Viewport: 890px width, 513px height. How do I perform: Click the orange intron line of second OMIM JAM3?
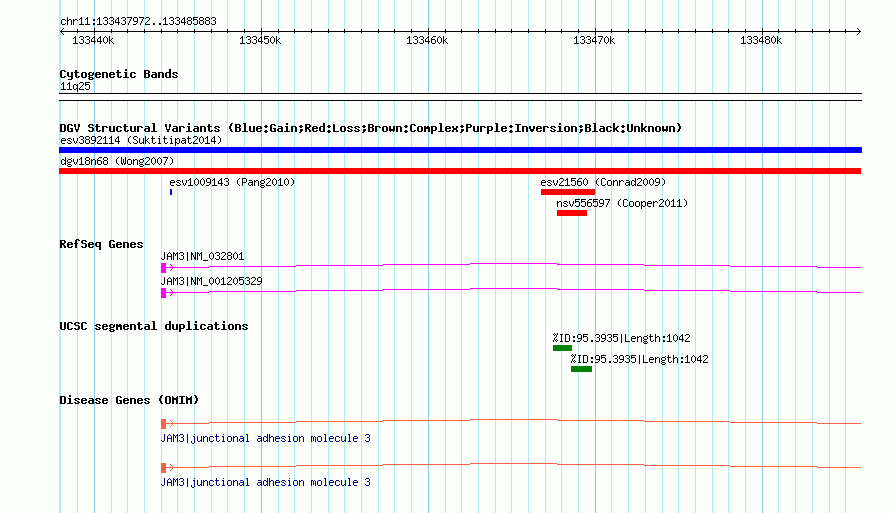point(514,465)
